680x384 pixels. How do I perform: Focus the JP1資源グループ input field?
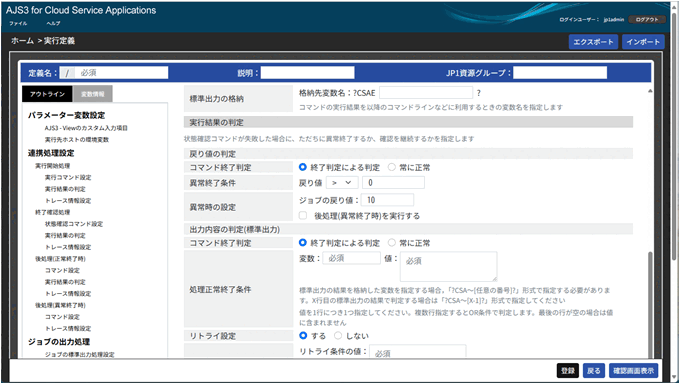(560, 73)
